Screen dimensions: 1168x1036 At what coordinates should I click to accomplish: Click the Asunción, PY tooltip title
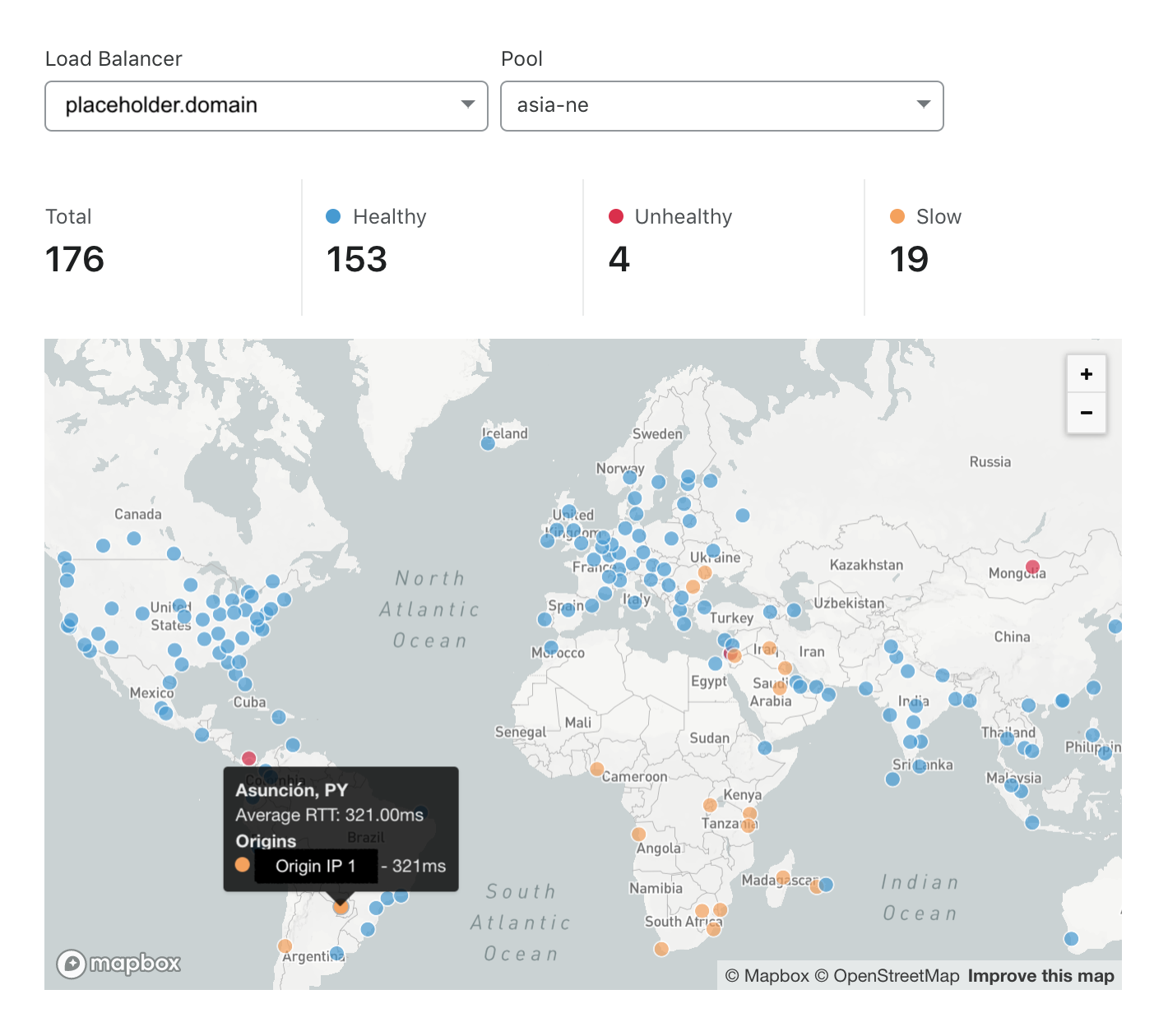click(x=292, y=790)
